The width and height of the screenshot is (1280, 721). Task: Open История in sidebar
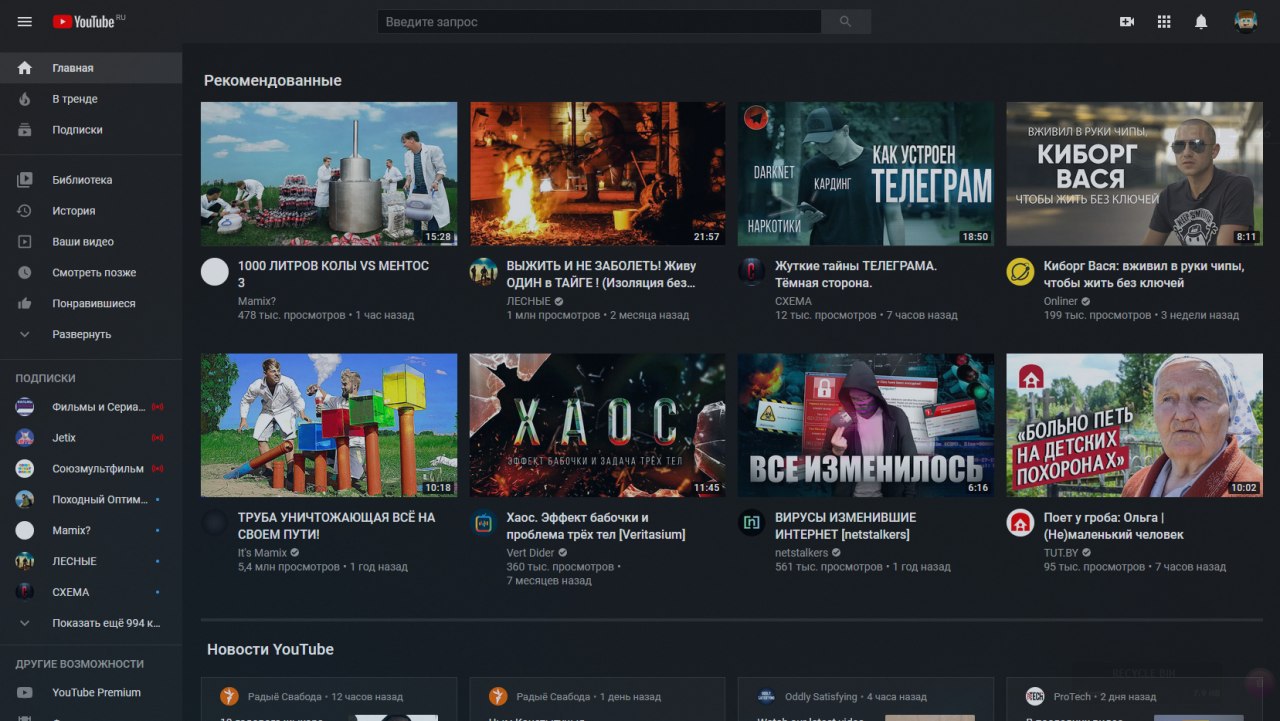(x=91, y=211)
